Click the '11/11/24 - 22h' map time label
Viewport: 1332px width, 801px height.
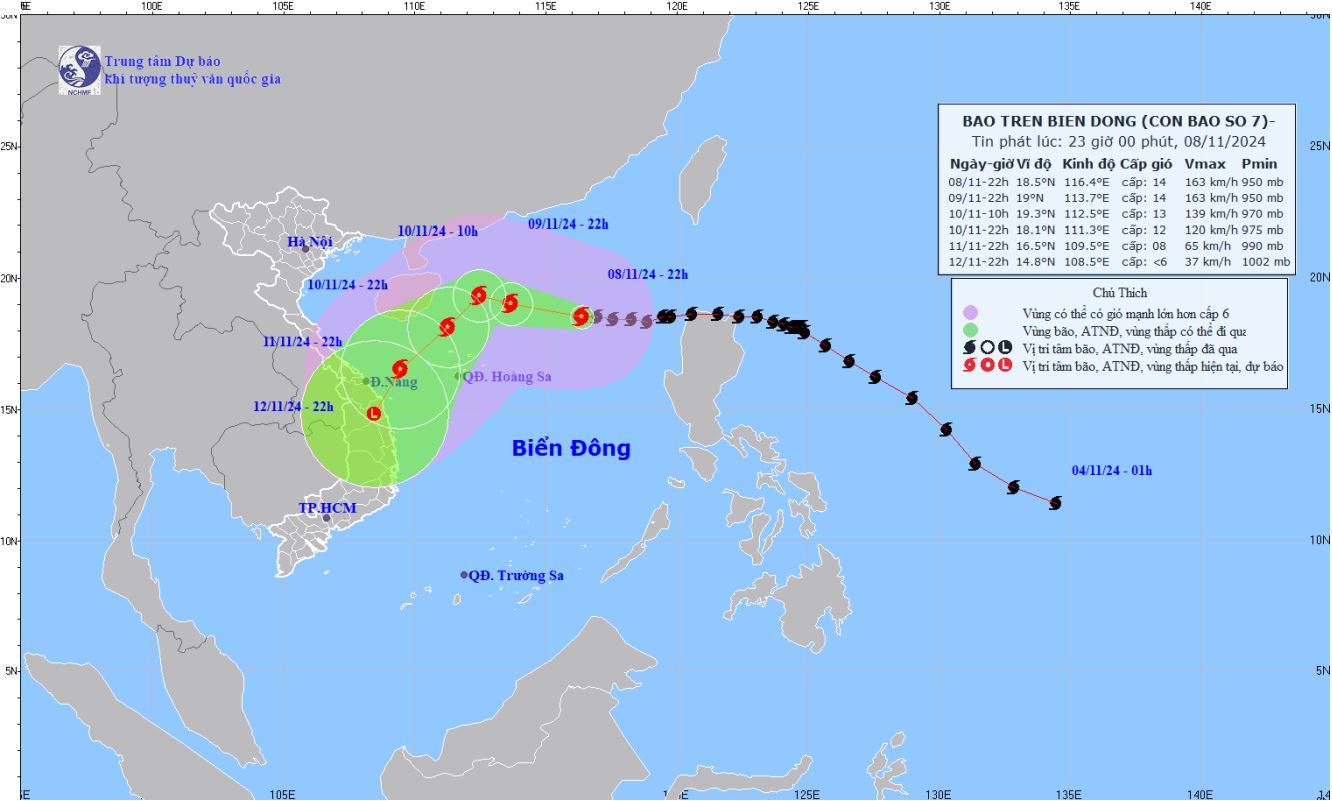[x=303, y=342]
